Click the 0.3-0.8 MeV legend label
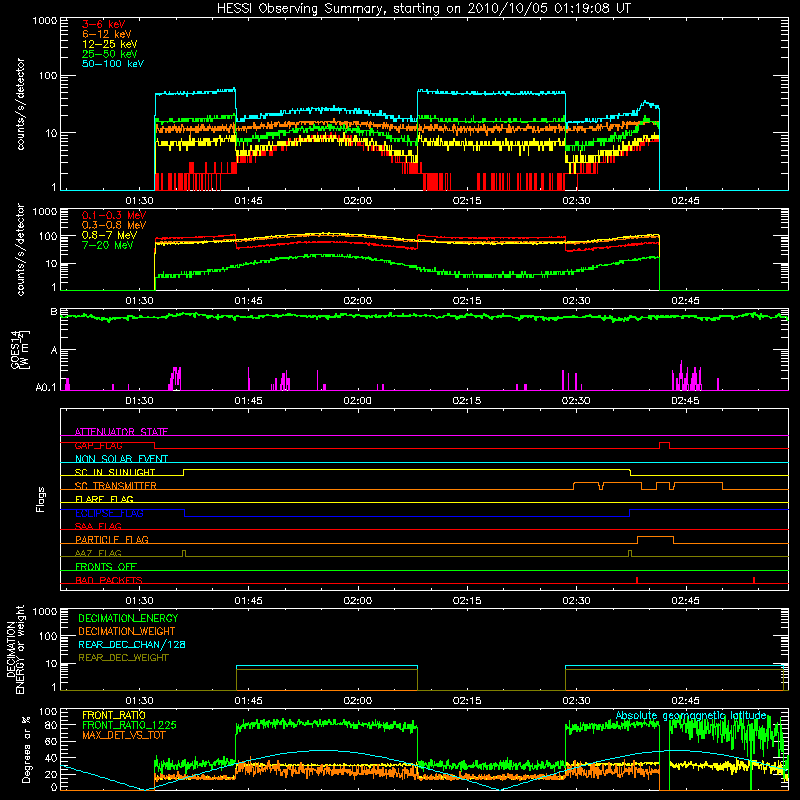Screen dimensions: 800x800 tap(114, 225)
